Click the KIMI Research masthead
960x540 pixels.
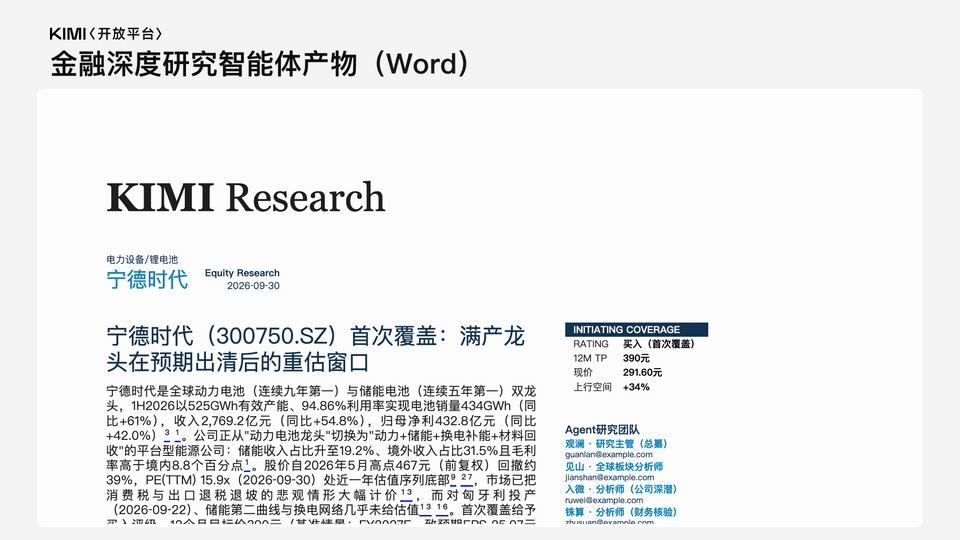[246, 197]
